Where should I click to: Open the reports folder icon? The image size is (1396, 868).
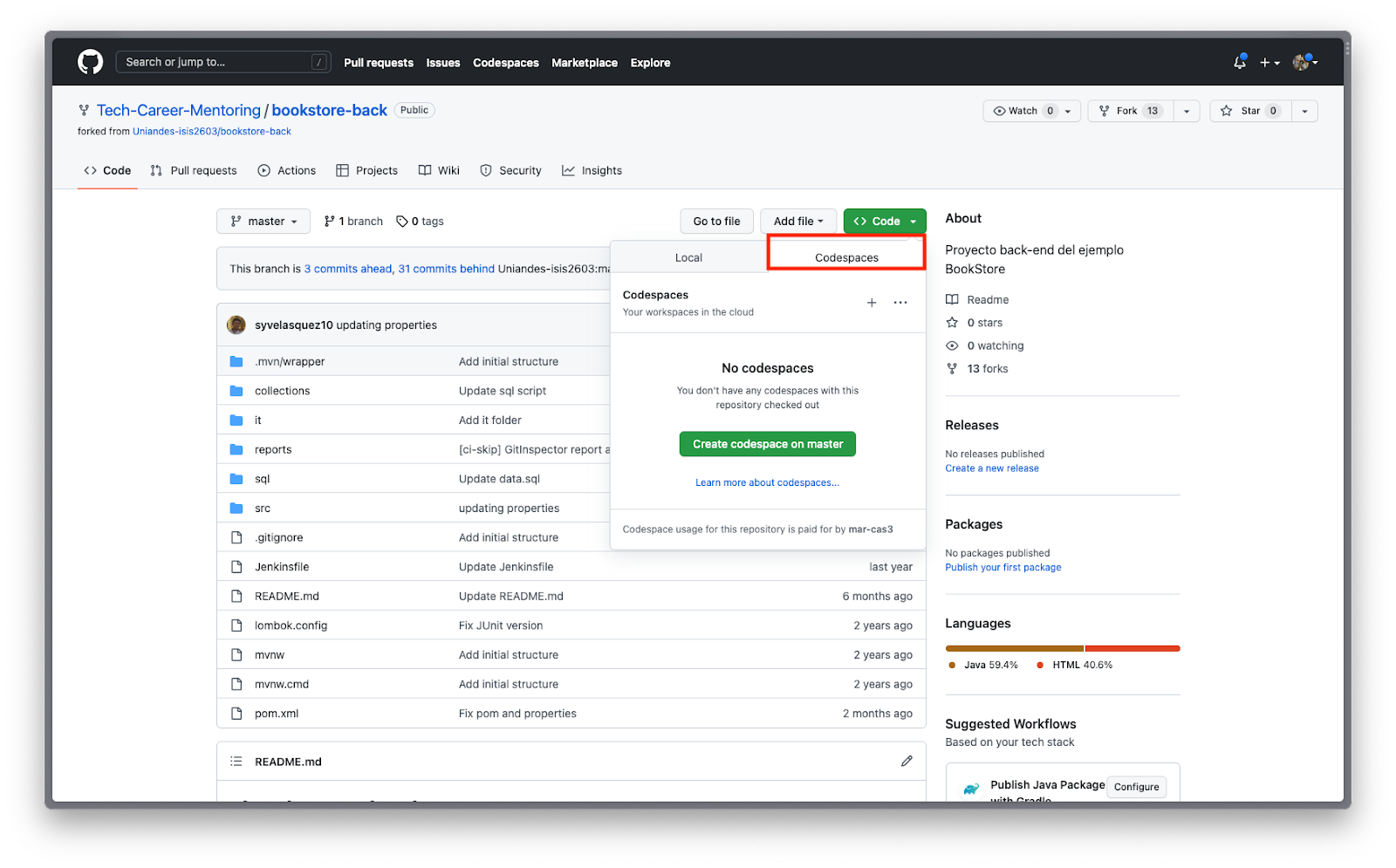pyautogui.click(x=236, y=449)
